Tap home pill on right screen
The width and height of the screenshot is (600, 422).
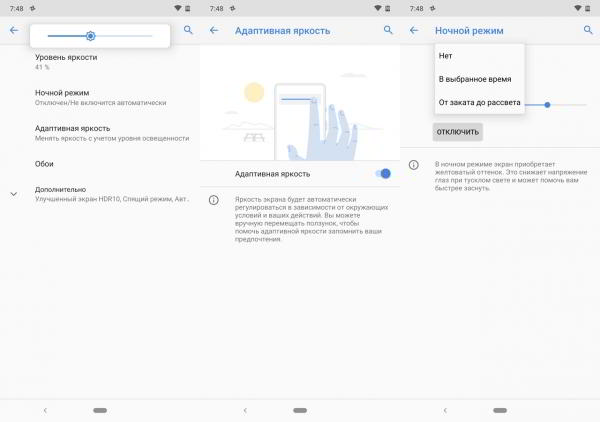point(500,410)
